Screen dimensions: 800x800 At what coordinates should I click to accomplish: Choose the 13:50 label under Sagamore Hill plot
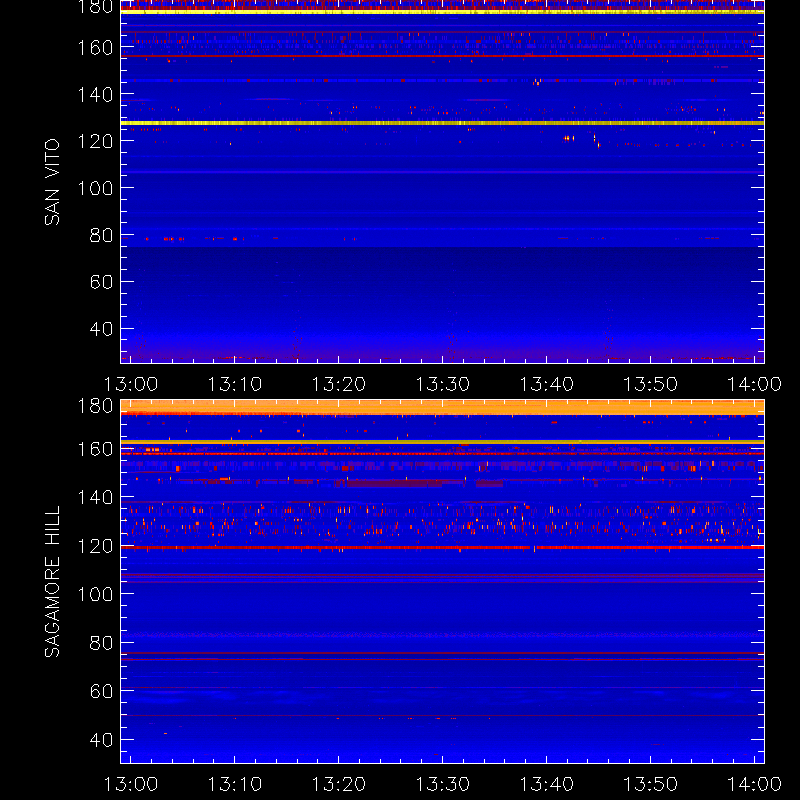coord(651,784)
